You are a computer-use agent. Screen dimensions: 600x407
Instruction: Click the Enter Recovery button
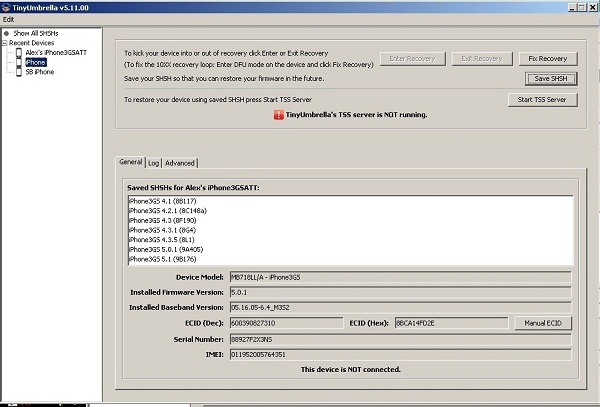click(x=412, y=59)
